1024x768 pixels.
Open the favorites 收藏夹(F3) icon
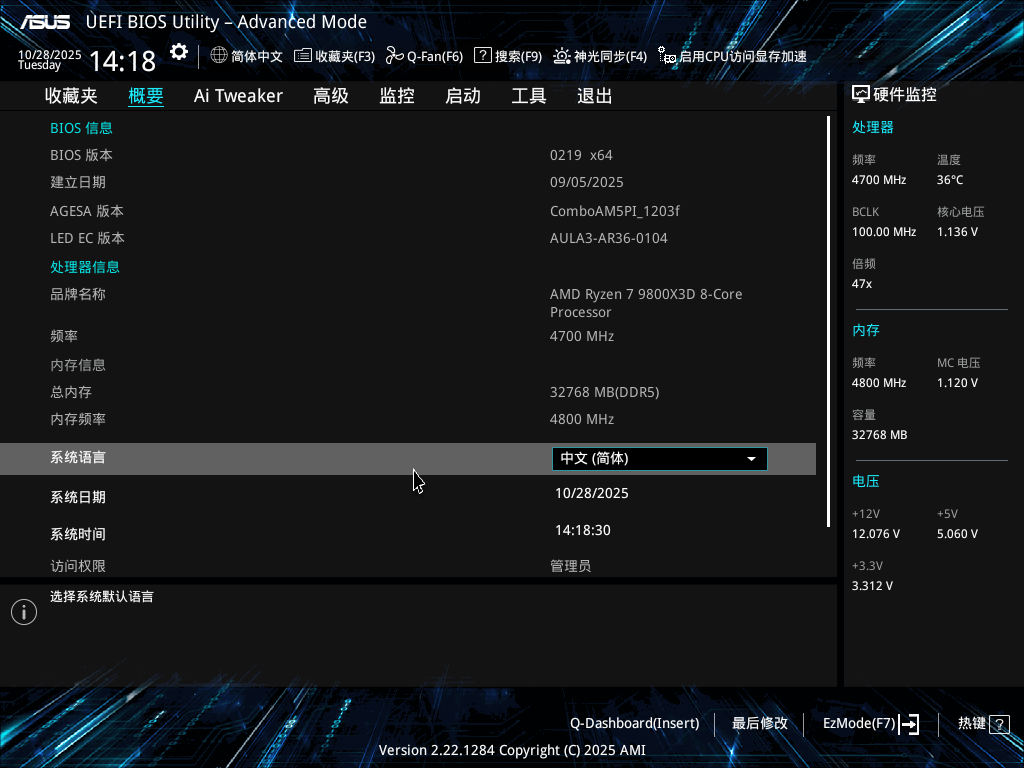(302, 56)
